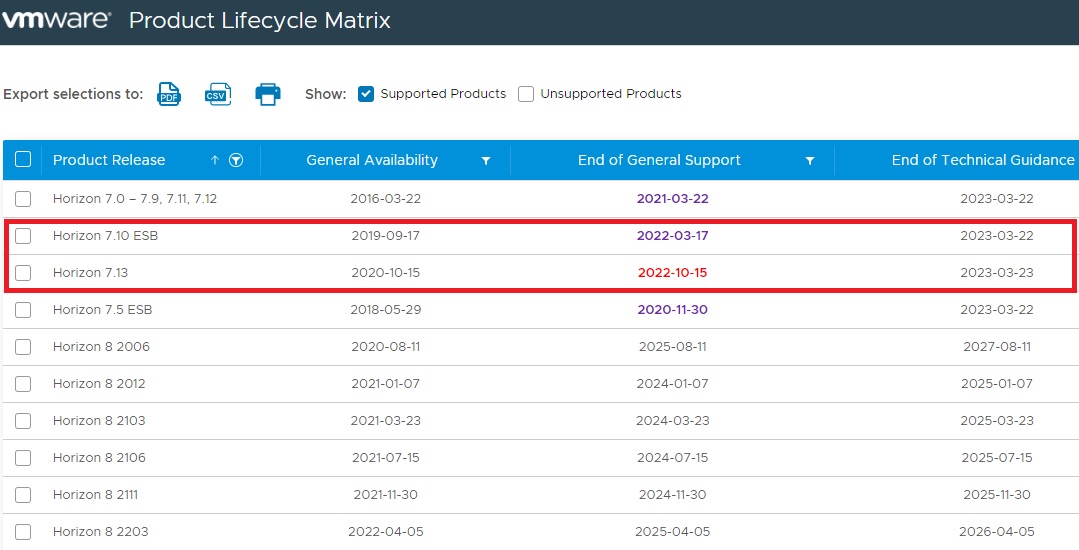This screenshot has width=1079, height=550.
Task: Select Horizon 7.13 row checkbox
Action: 23,273
